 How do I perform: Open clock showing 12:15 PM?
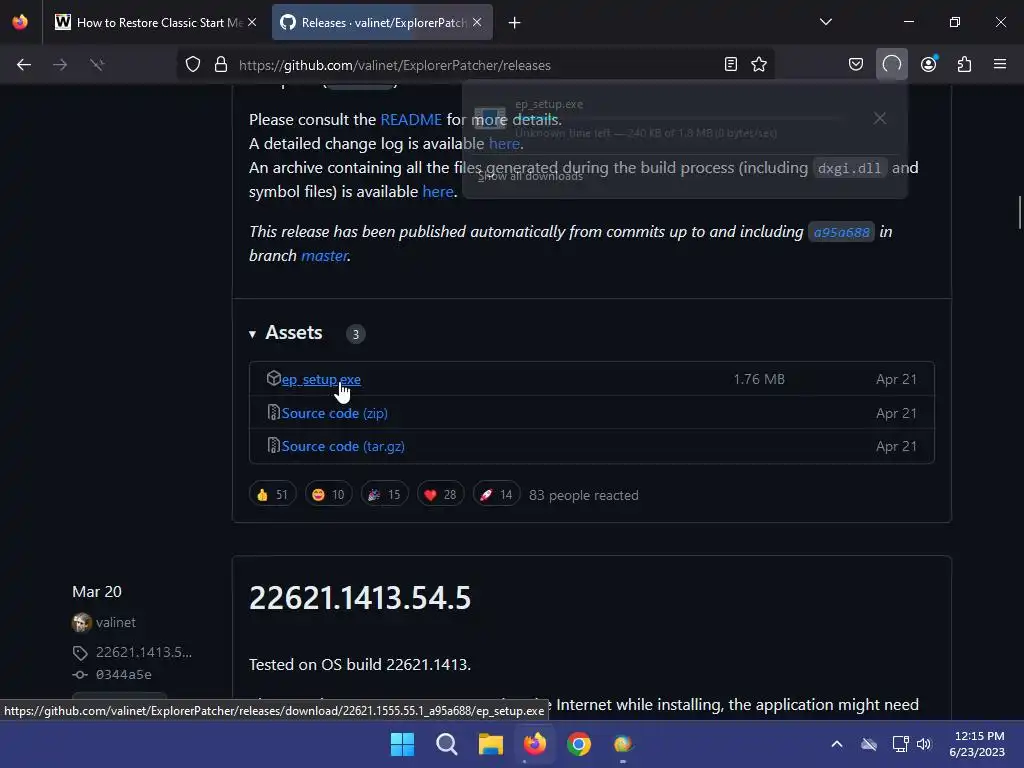click(x=977, y=744)
